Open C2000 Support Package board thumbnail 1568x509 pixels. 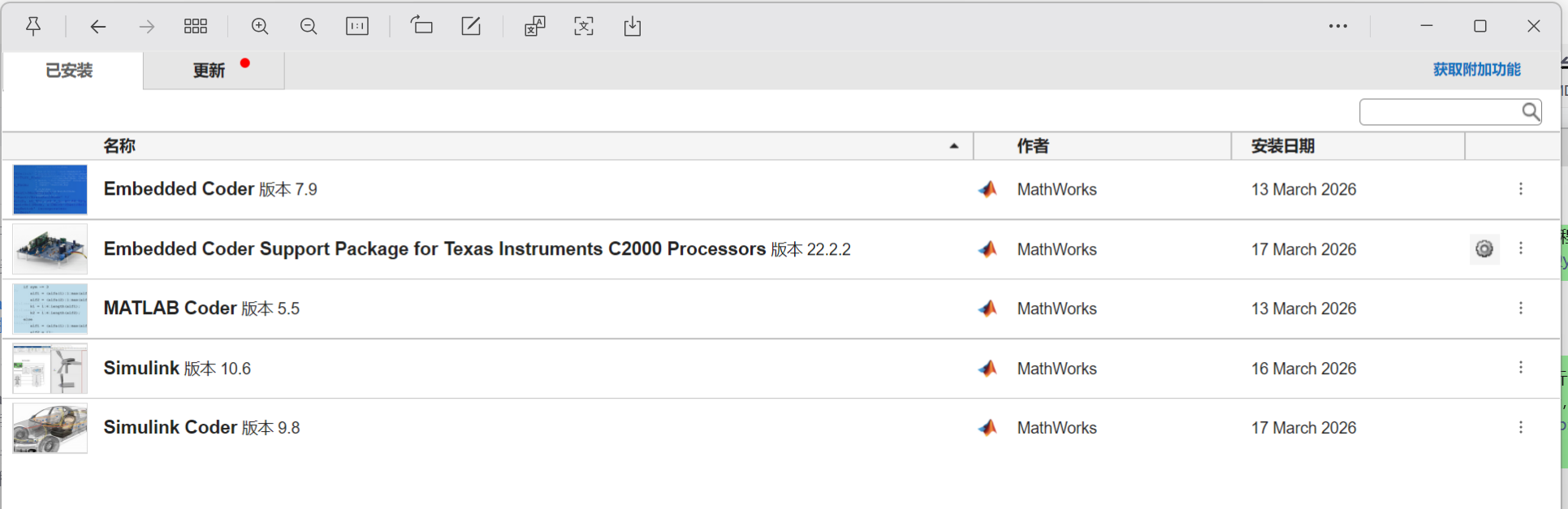(50, 249)
